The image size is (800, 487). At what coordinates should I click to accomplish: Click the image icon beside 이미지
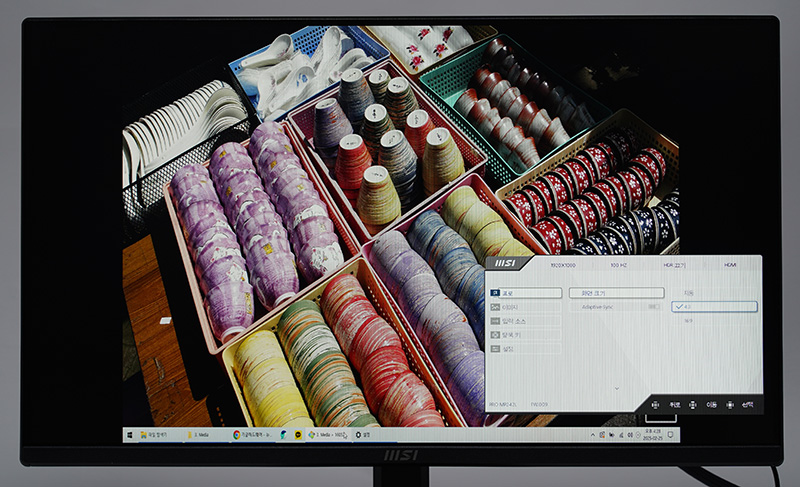click(495, 307)
